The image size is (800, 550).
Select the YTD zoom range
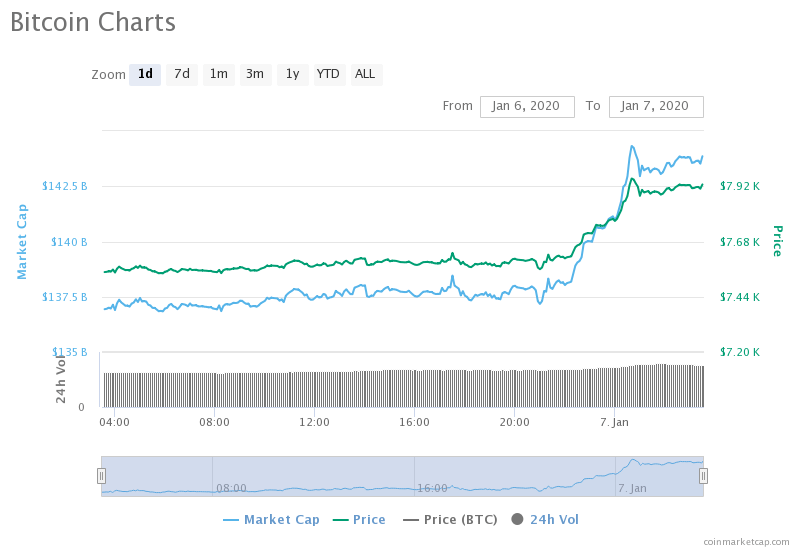(328, 74)
